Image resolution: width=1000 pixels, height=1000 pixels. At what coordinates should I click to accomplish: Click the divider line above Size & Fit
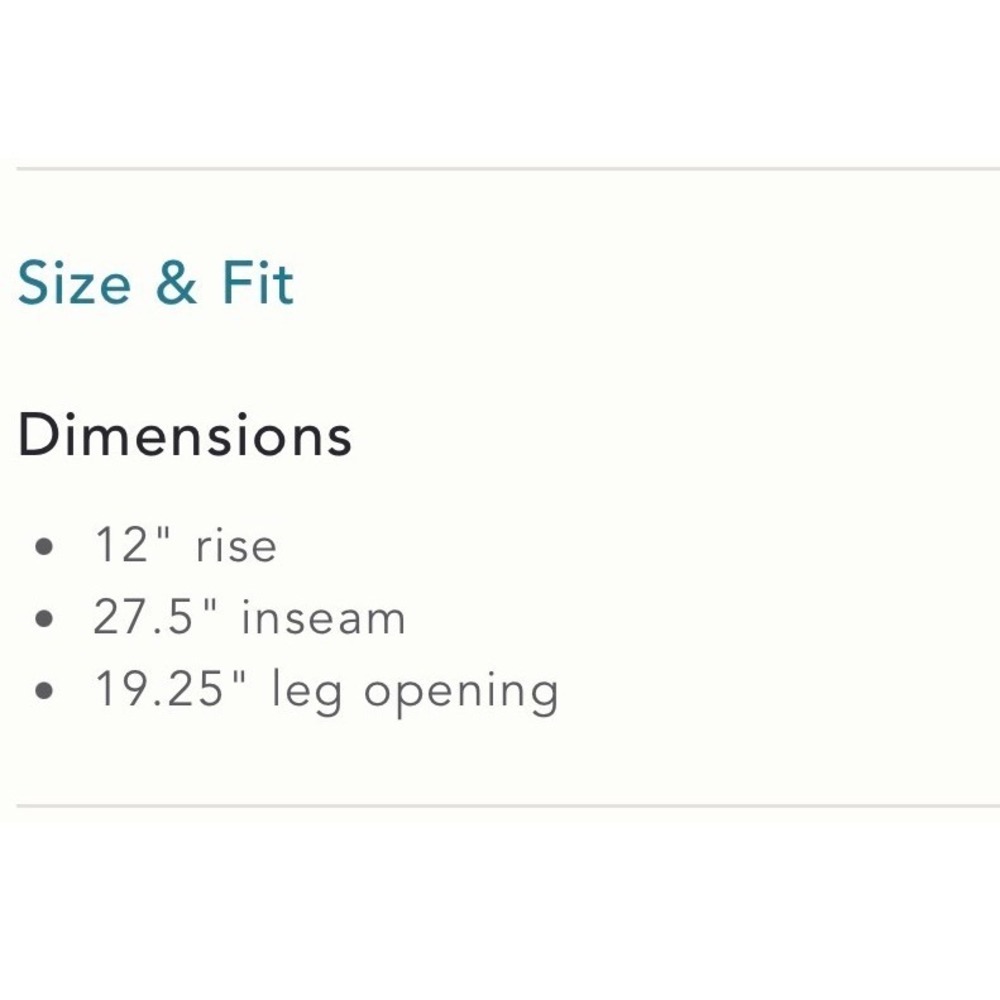pos(508,169)
